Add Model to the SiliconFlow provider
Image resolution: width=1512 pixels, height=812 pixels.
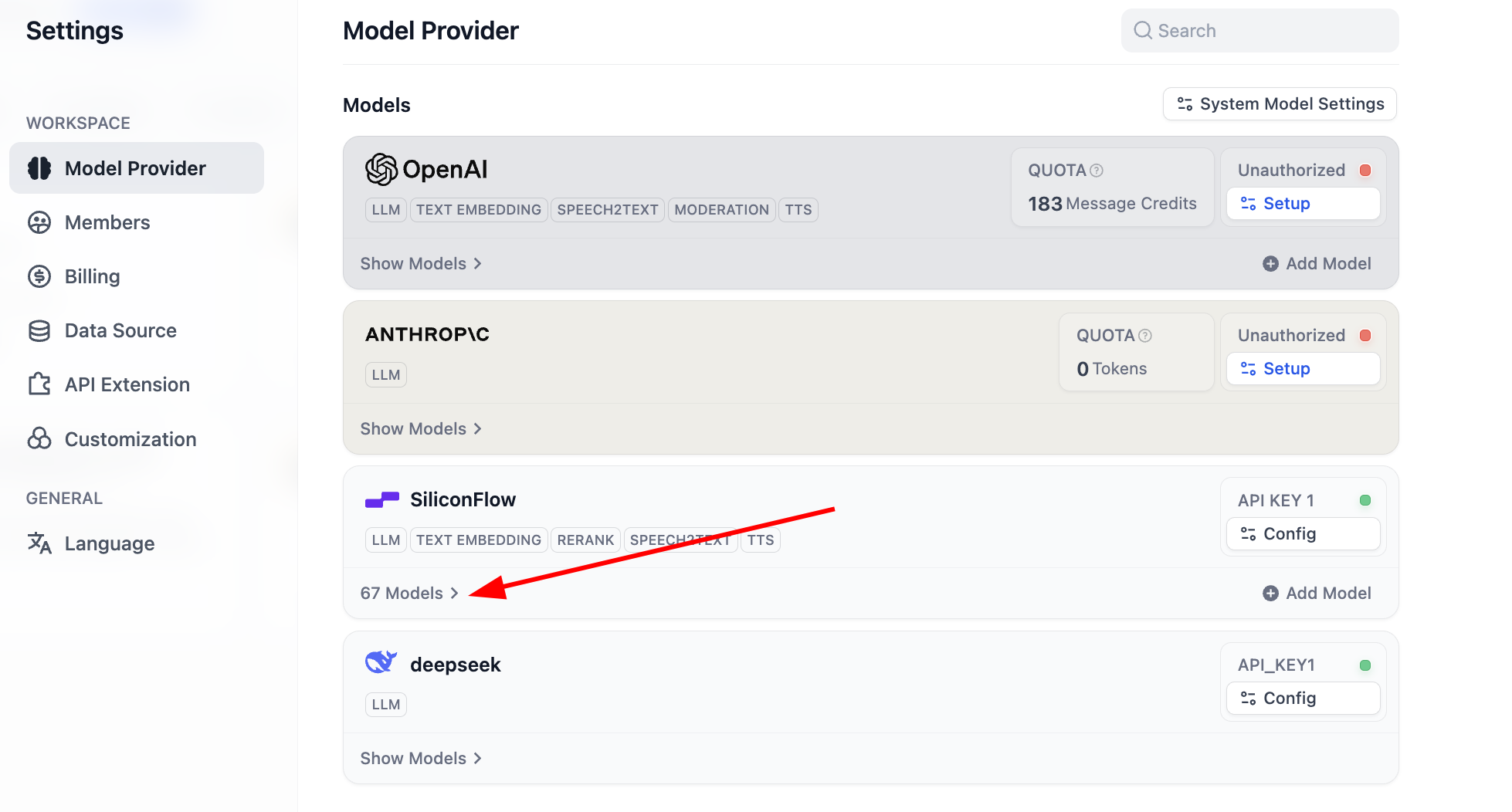pos(1317,594)
